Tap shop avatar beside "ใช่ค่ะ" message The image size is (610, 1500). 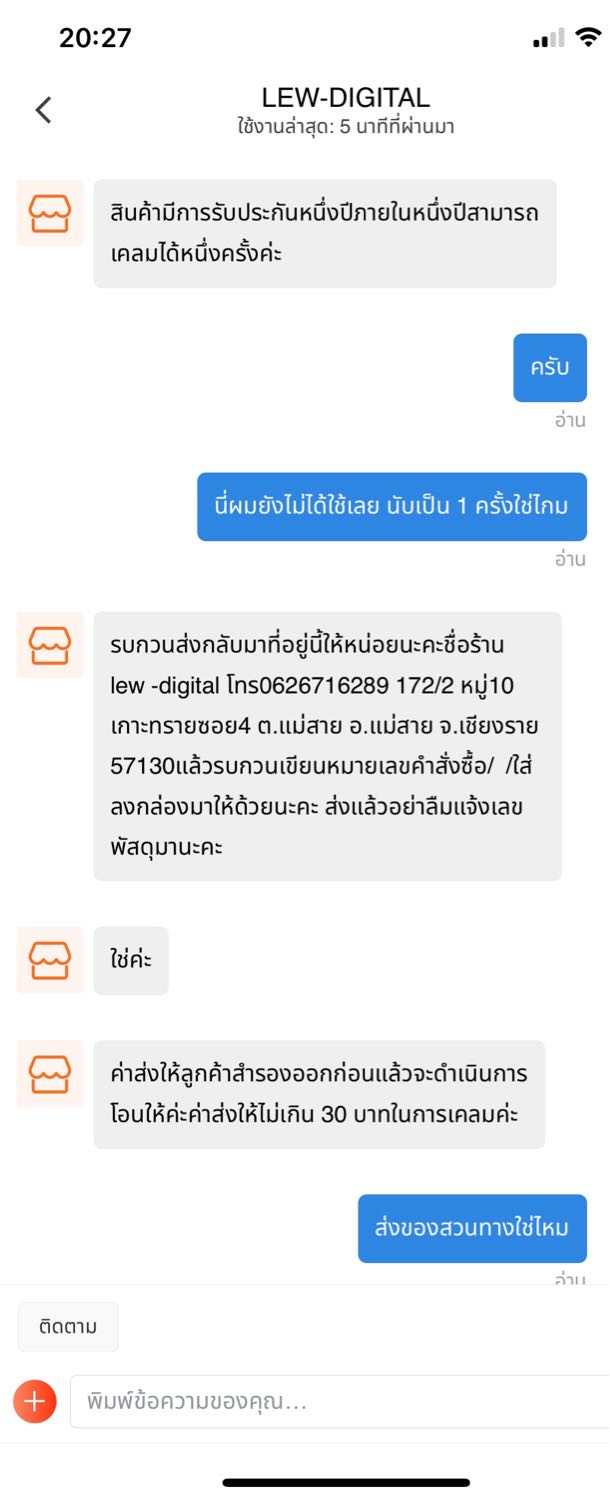click(x=50, y=960)
